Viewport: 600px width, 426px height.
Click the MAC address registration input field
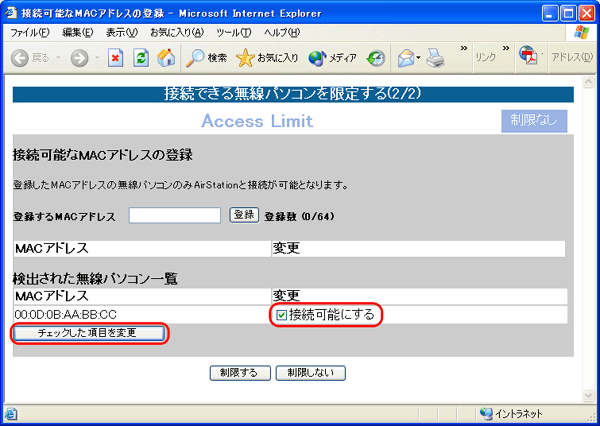point(175,215)
